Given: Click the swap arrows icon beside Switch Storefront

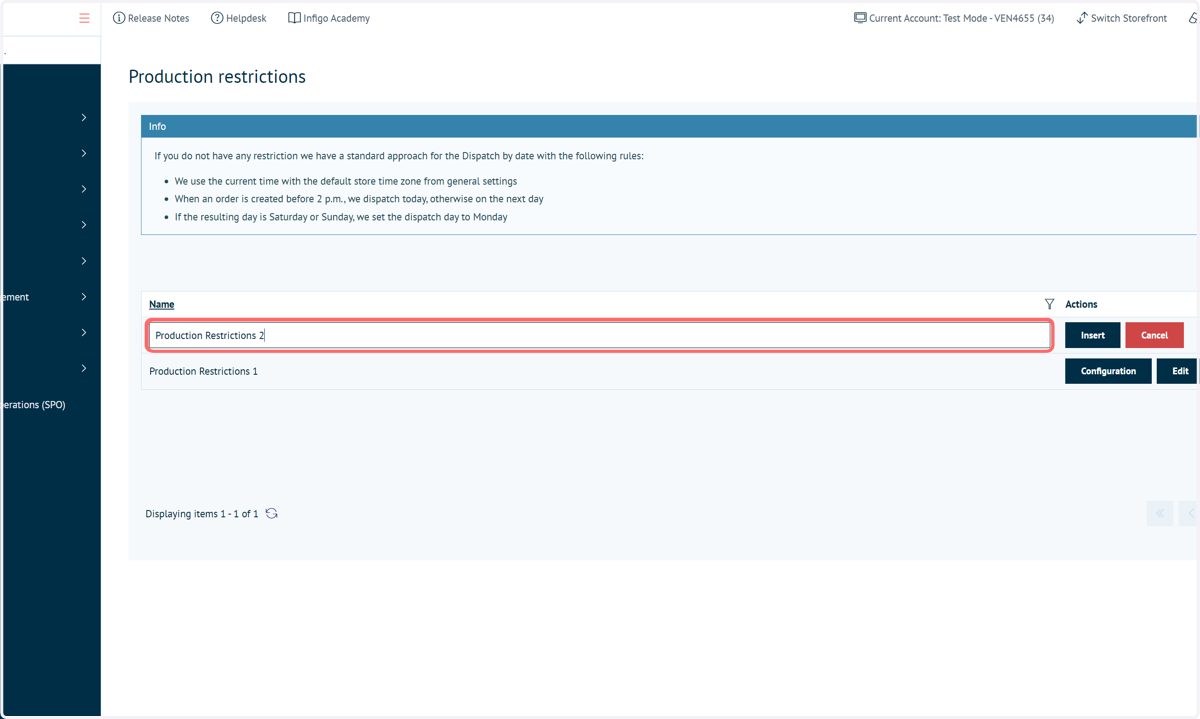Looking at the screenshot, I should click(x=1082, y=18).
